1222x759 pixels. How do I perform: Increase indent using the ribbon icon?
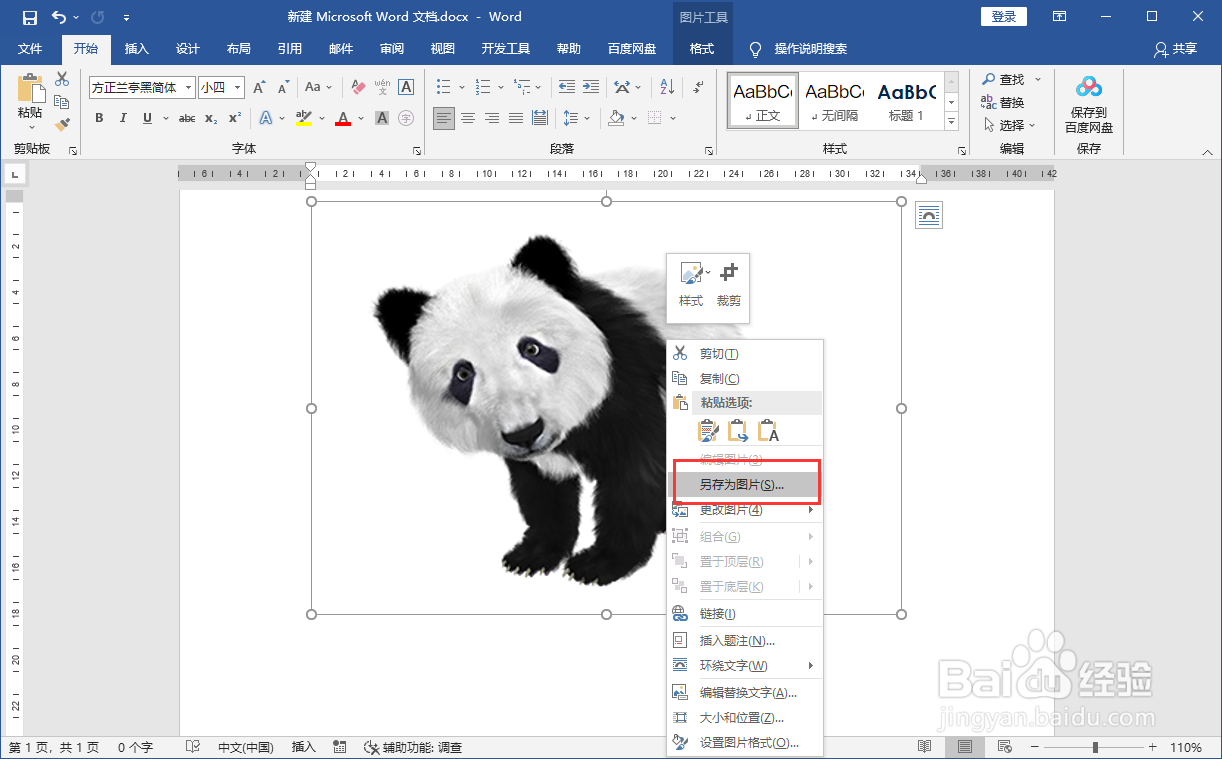pos(591,88)
